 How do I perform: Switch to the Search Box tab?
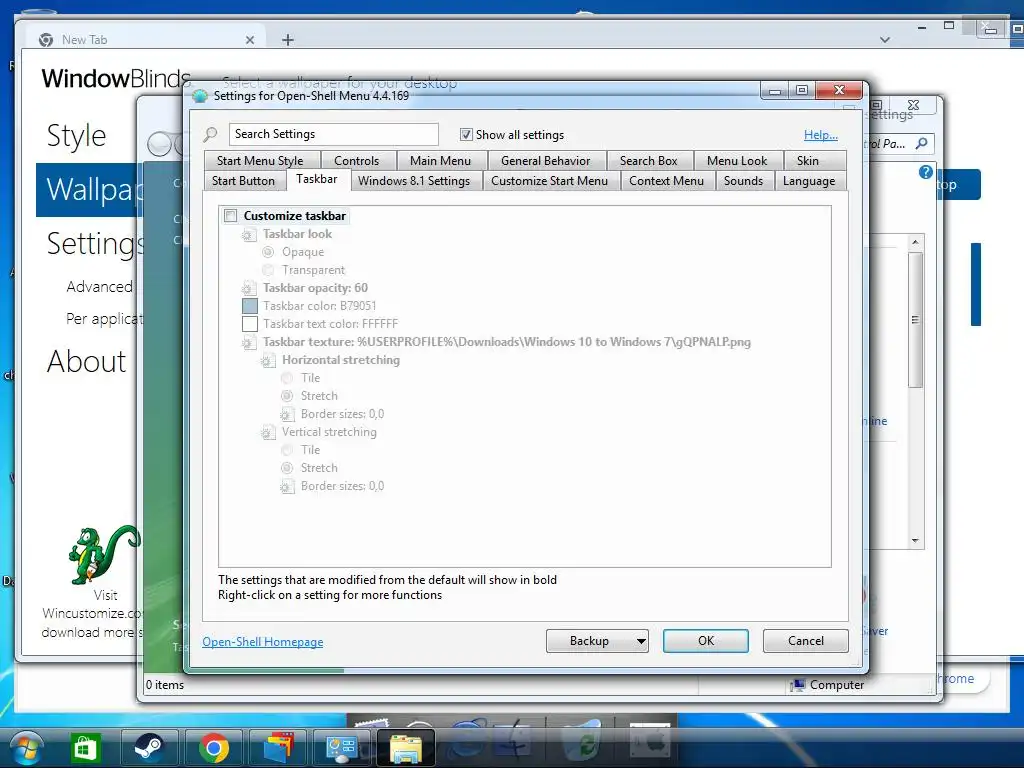[648, 161]
